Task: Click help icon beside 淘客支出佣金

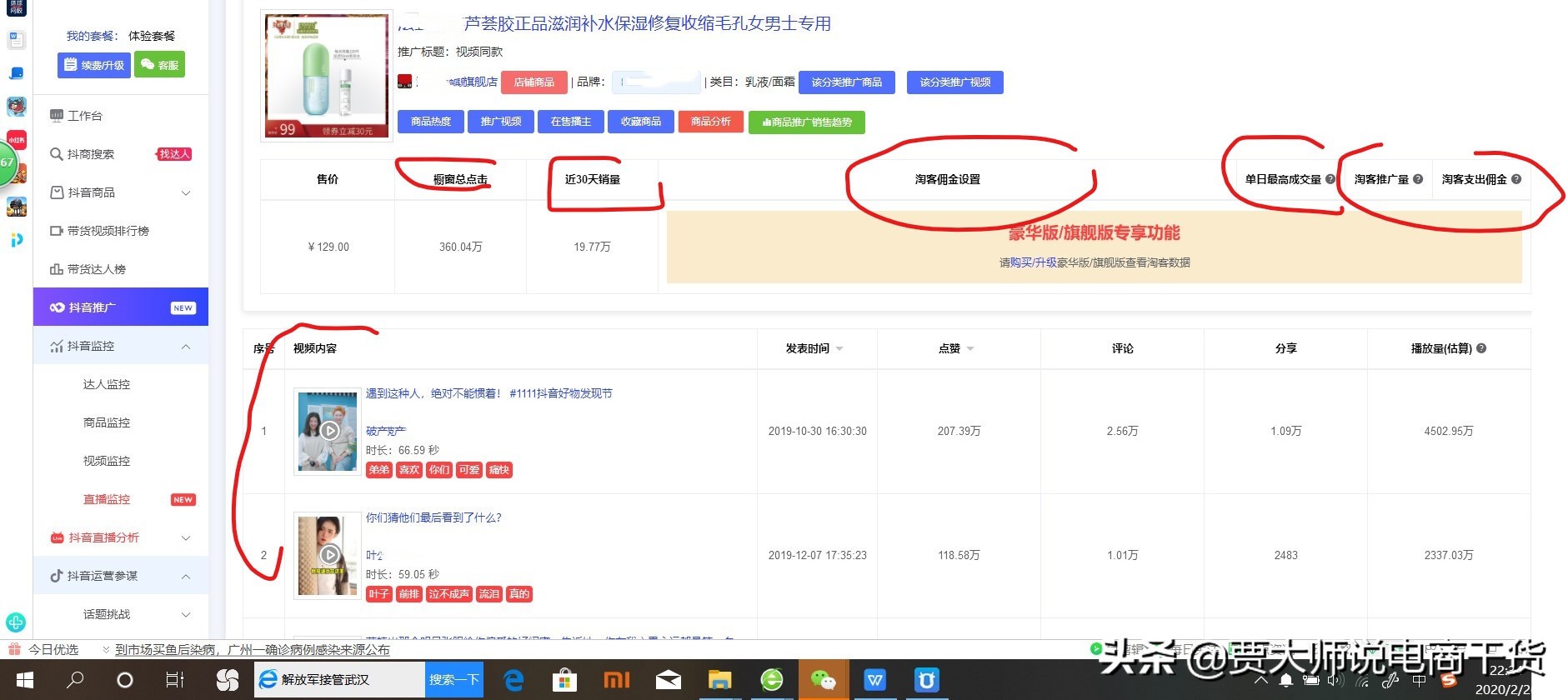Action: point(1516,179)
